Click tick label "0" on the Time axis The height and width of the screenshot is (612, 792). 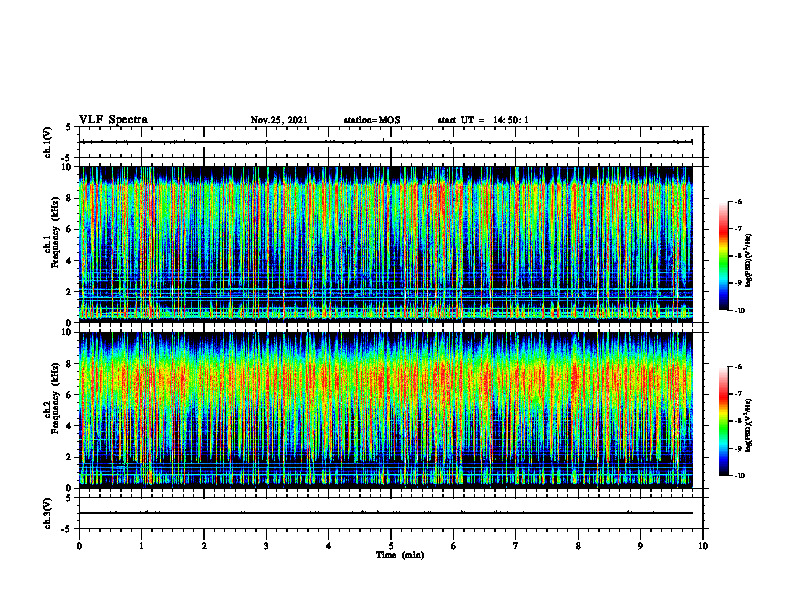(79, 546)
